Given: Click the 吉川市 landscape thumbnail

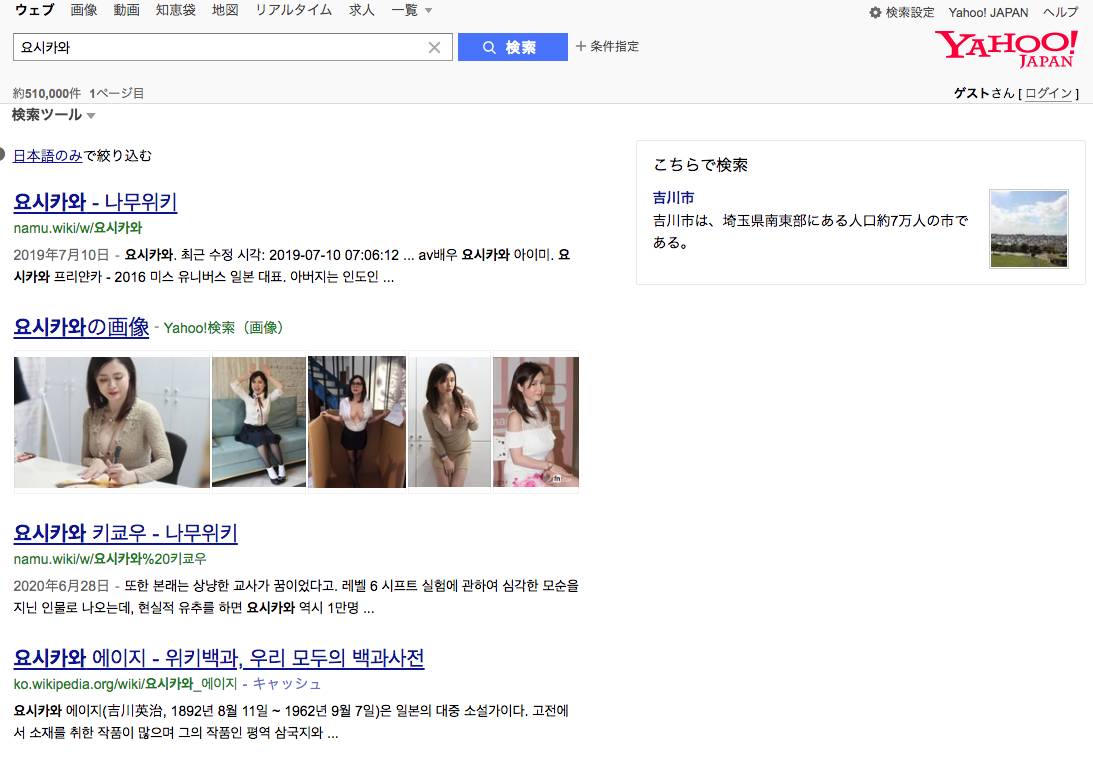Looking at the screenshot, I should [x=1029, y=229].
